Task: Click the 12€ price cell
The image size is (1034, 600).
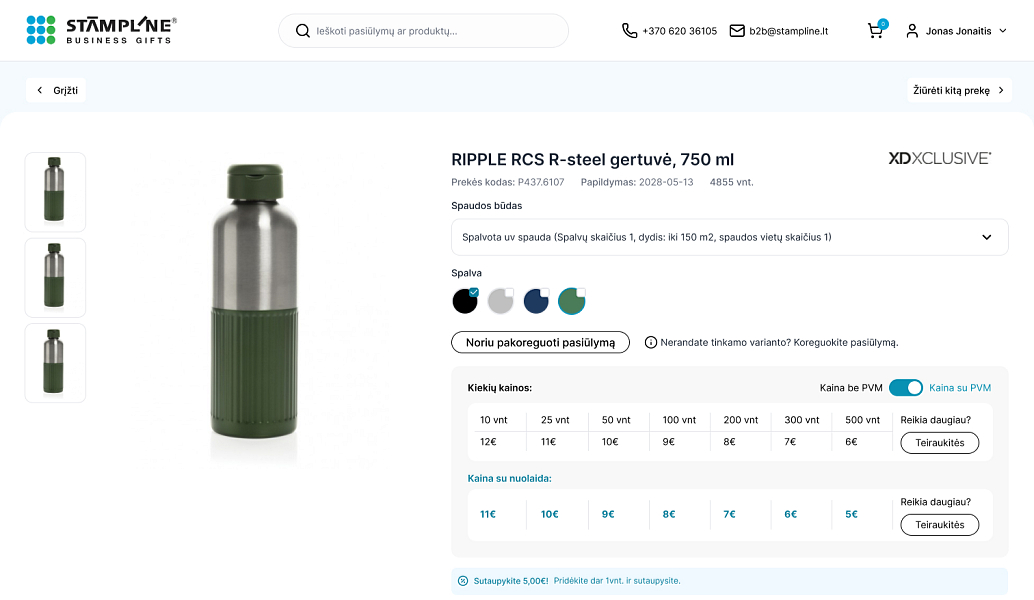Action: (x=488, y=442)
